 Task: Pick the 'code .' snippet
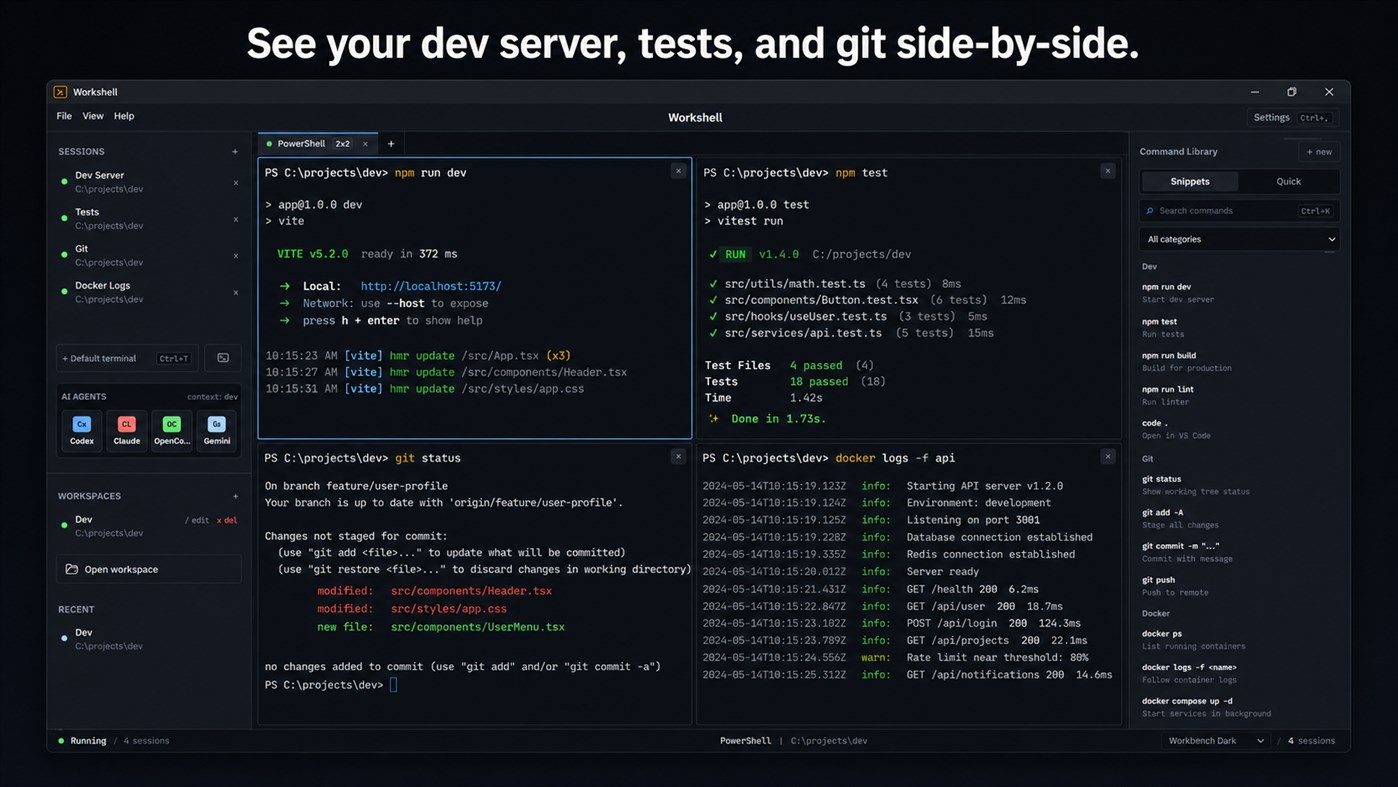pyautogui.click(x=1238, y=429)
